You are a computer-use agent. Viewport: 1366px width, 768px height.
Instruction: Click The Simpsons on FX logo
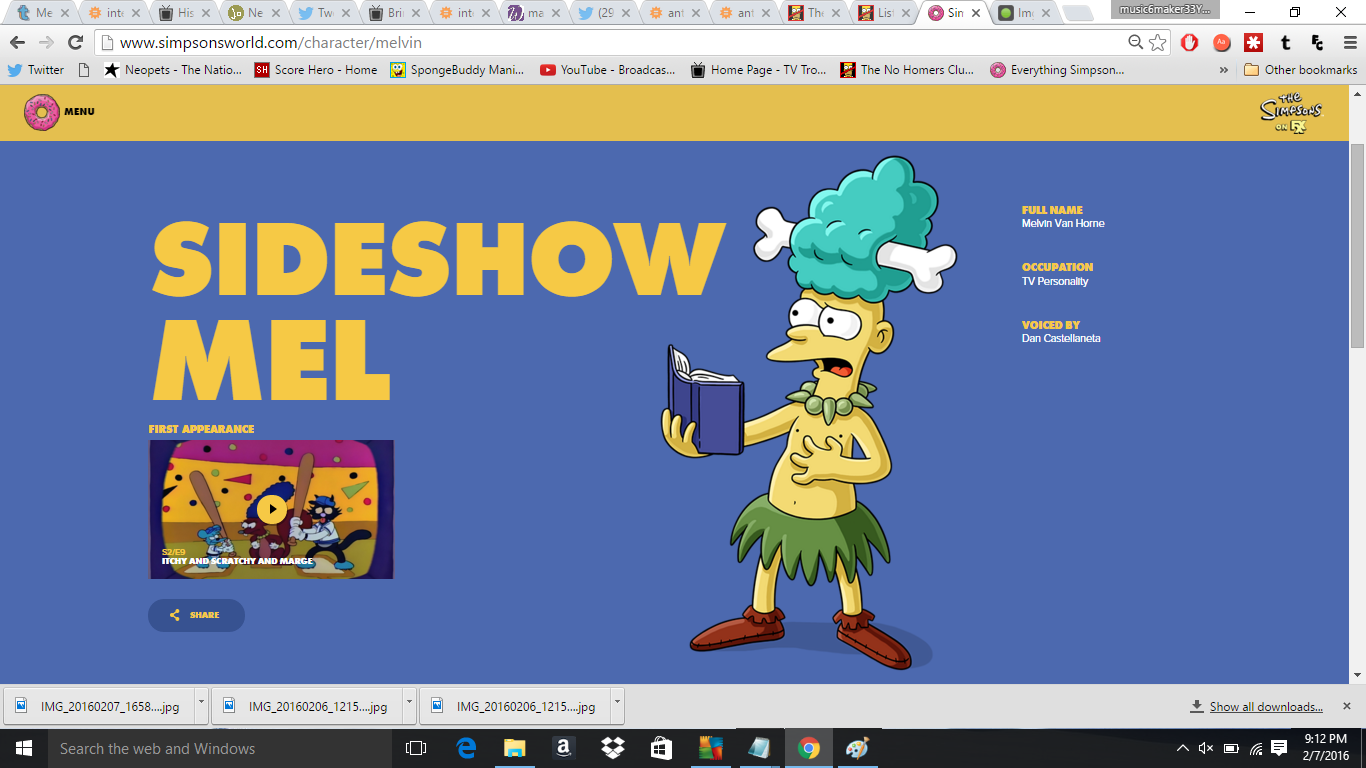pos(1291,113)
